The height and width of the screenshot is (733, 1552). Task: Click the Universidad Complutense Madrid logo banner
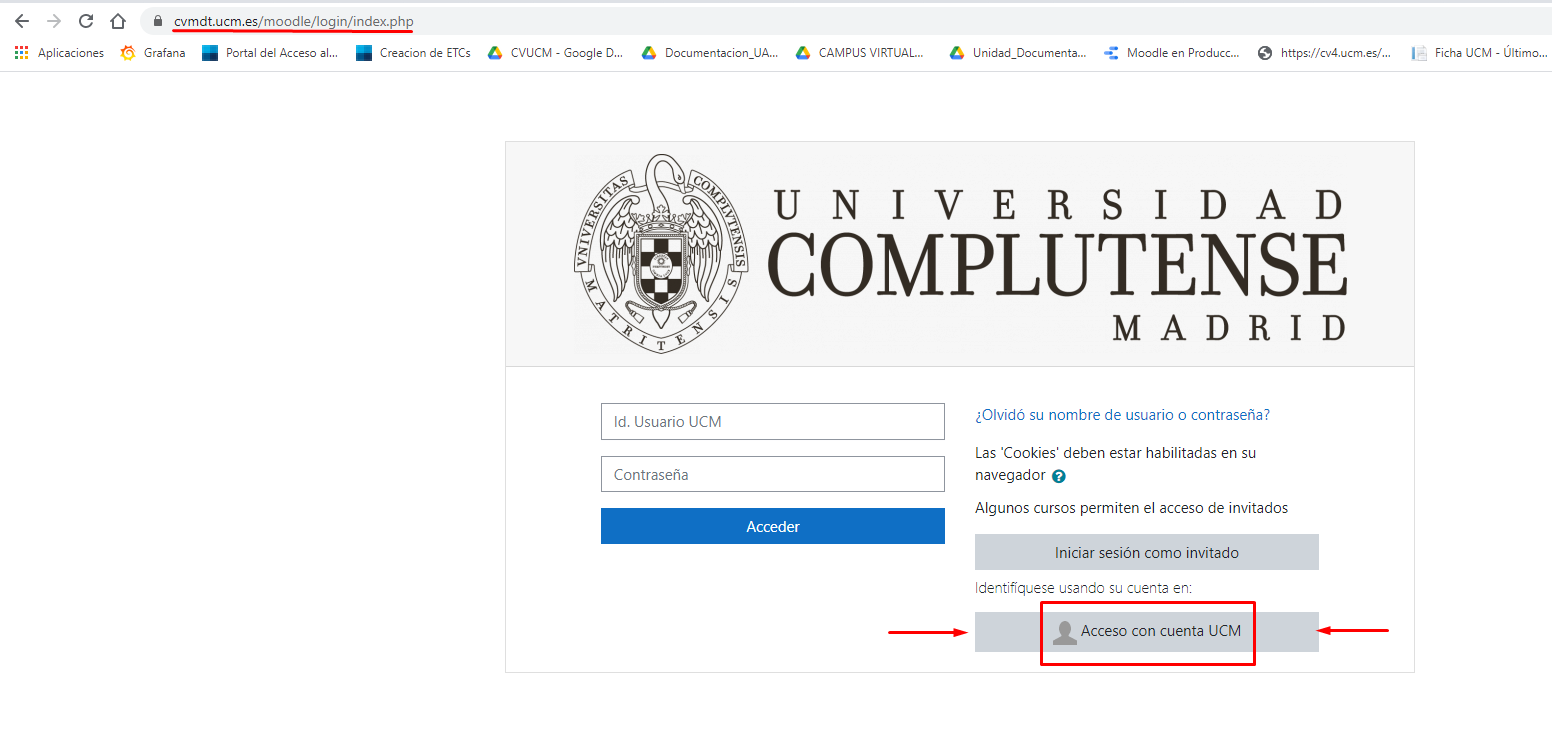[960, 254]
